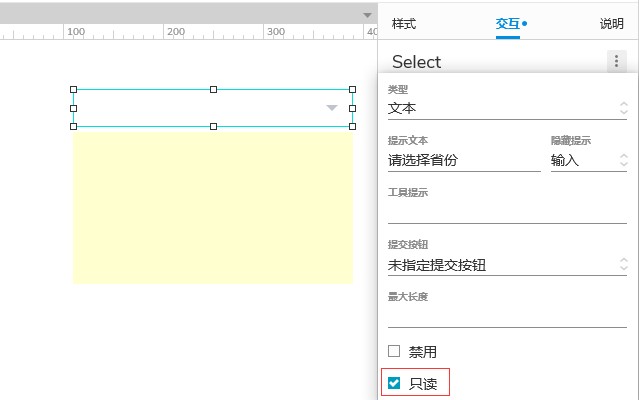Open the 隐藏提示 dropdown showing 输入
Viewport: 639px width, 400px height.
(588, 160)
